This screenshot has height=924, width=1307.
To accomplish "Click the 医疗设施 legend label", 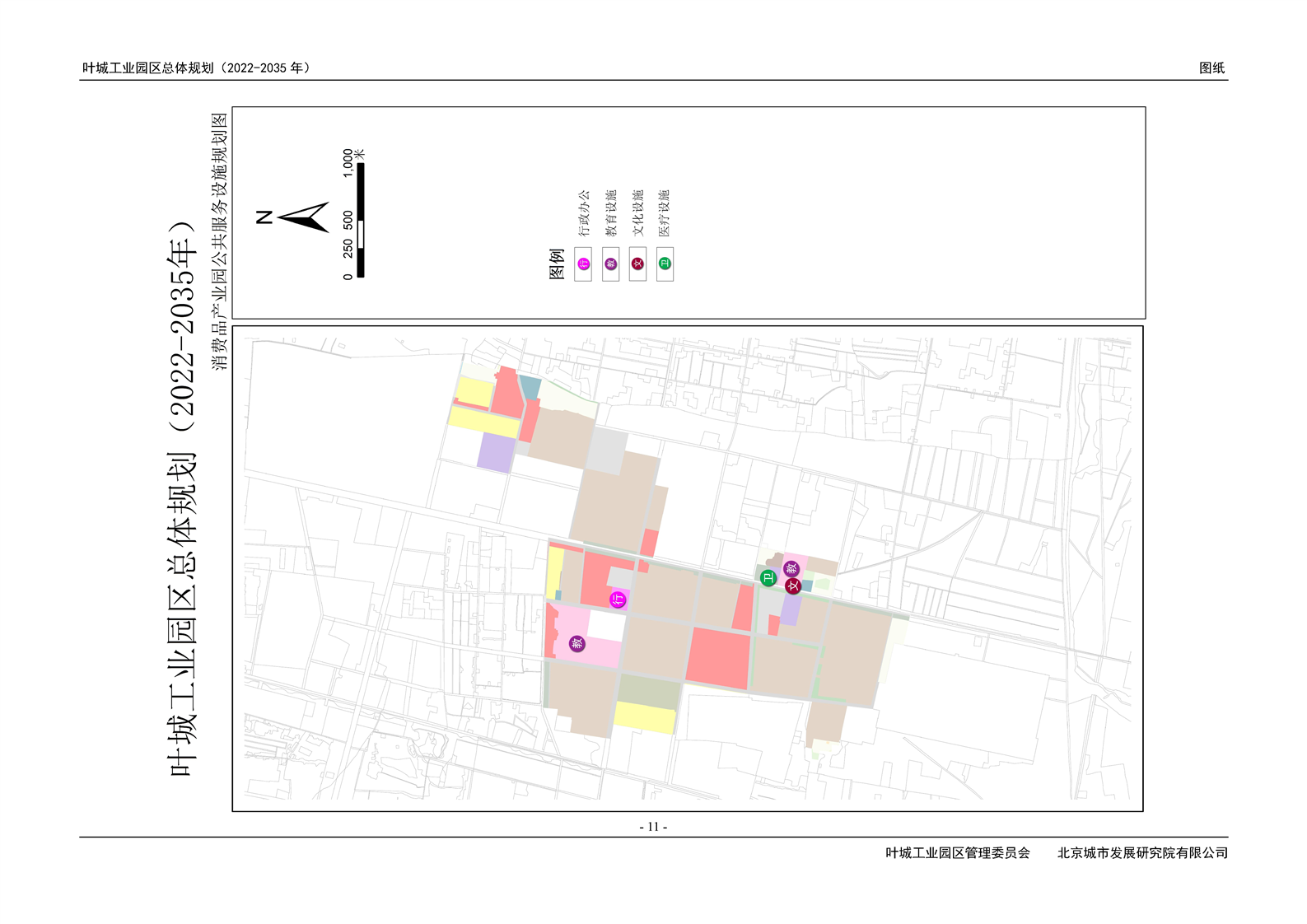I will [x=665, y=212].
